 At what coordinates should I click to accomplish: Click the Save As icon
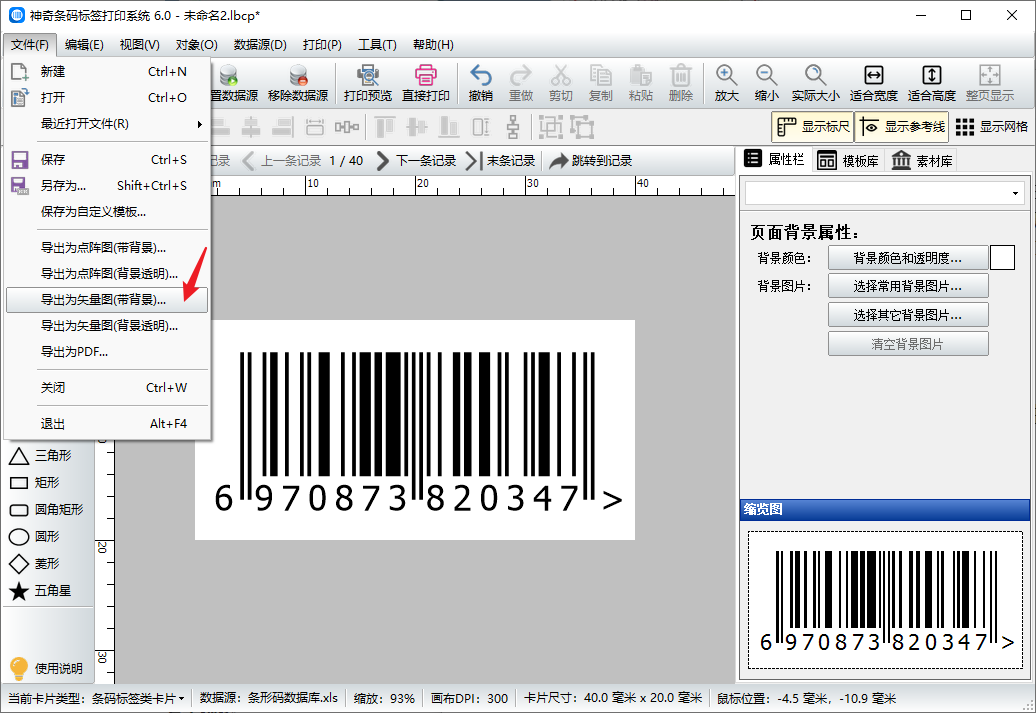pyautogui.click(x=19, y=185)
